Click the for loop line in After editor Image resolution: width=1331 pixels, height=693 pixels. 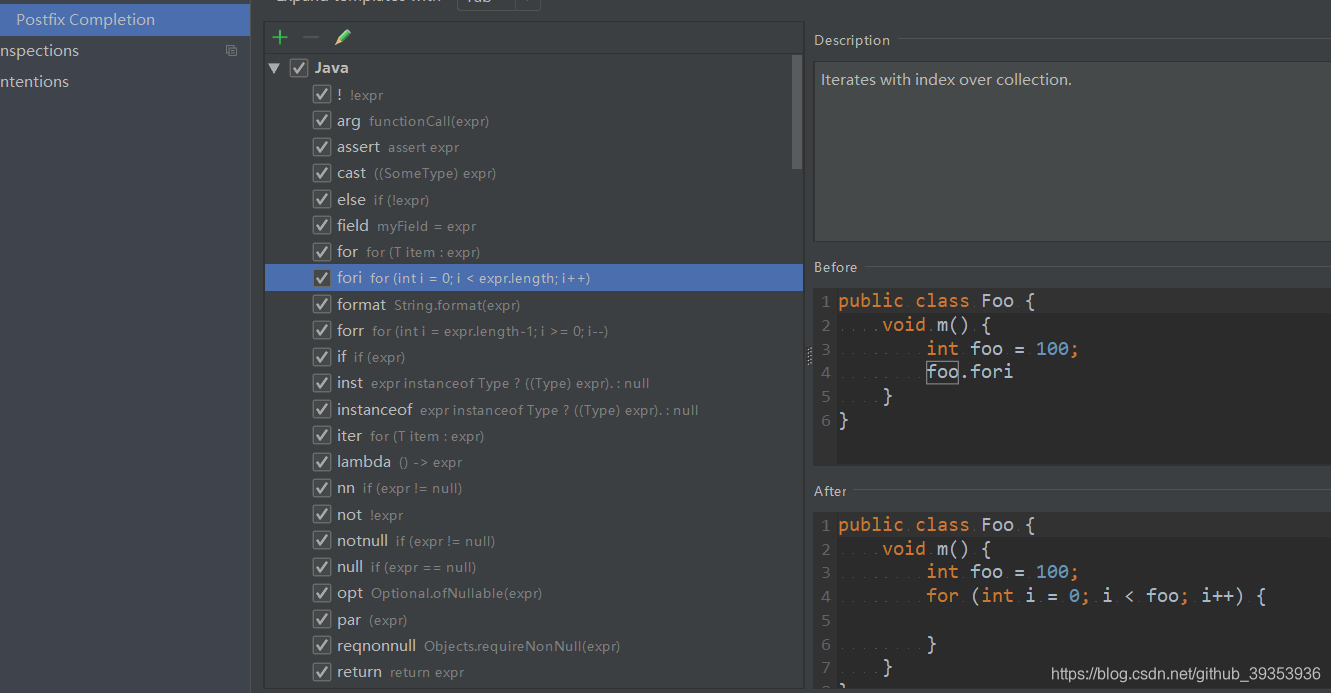pyautogui.click(x=1097, y=596)
